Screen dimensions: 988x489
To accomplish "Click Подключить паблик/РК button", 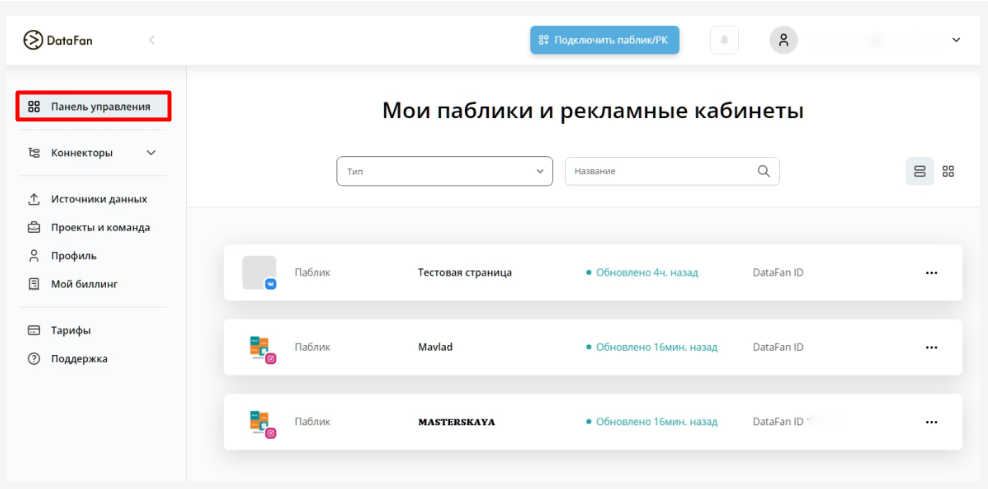I will pyautogui.click(x=604, y=40).
